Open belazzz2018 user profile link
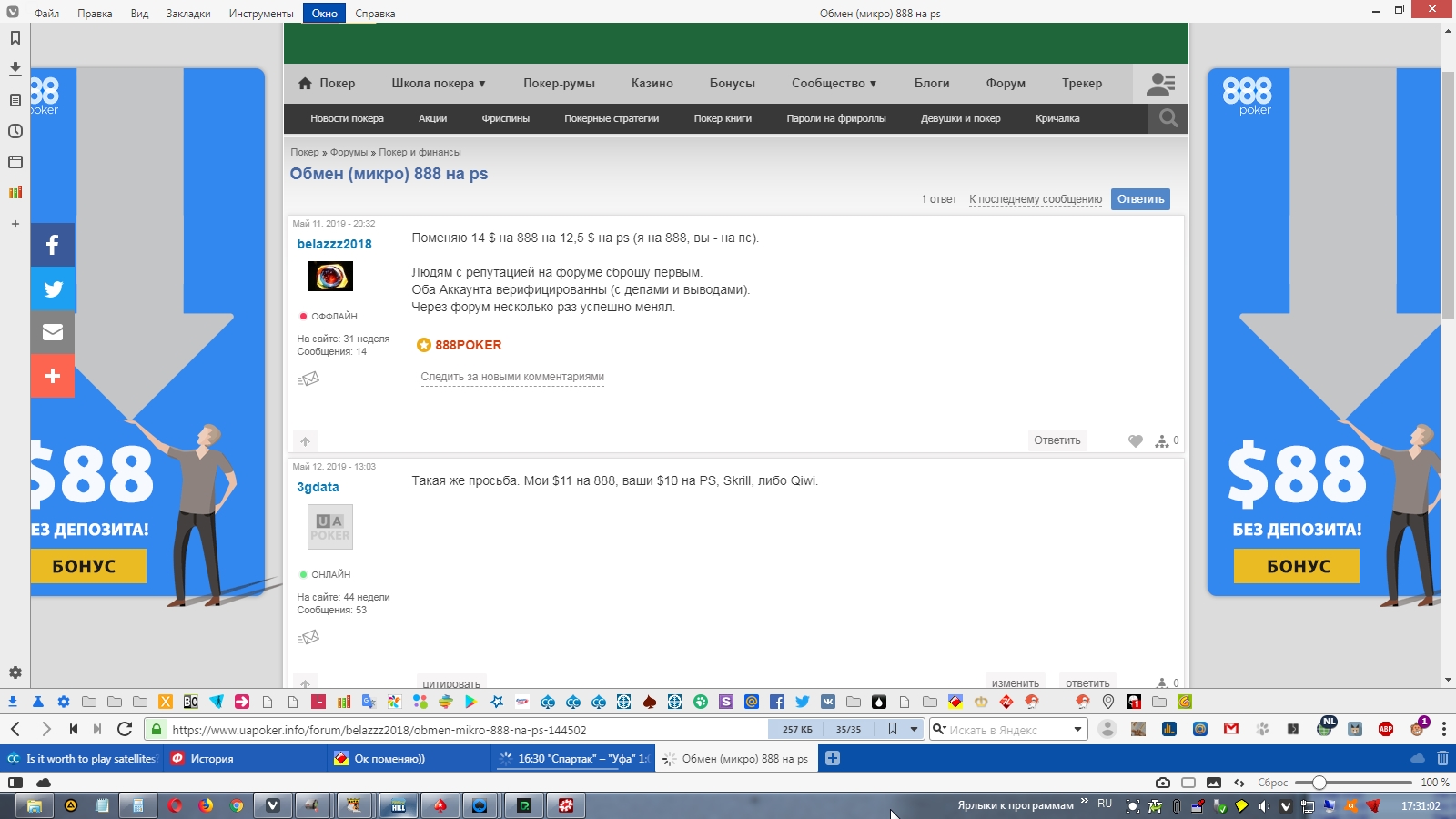 click(x=334, y=244)
